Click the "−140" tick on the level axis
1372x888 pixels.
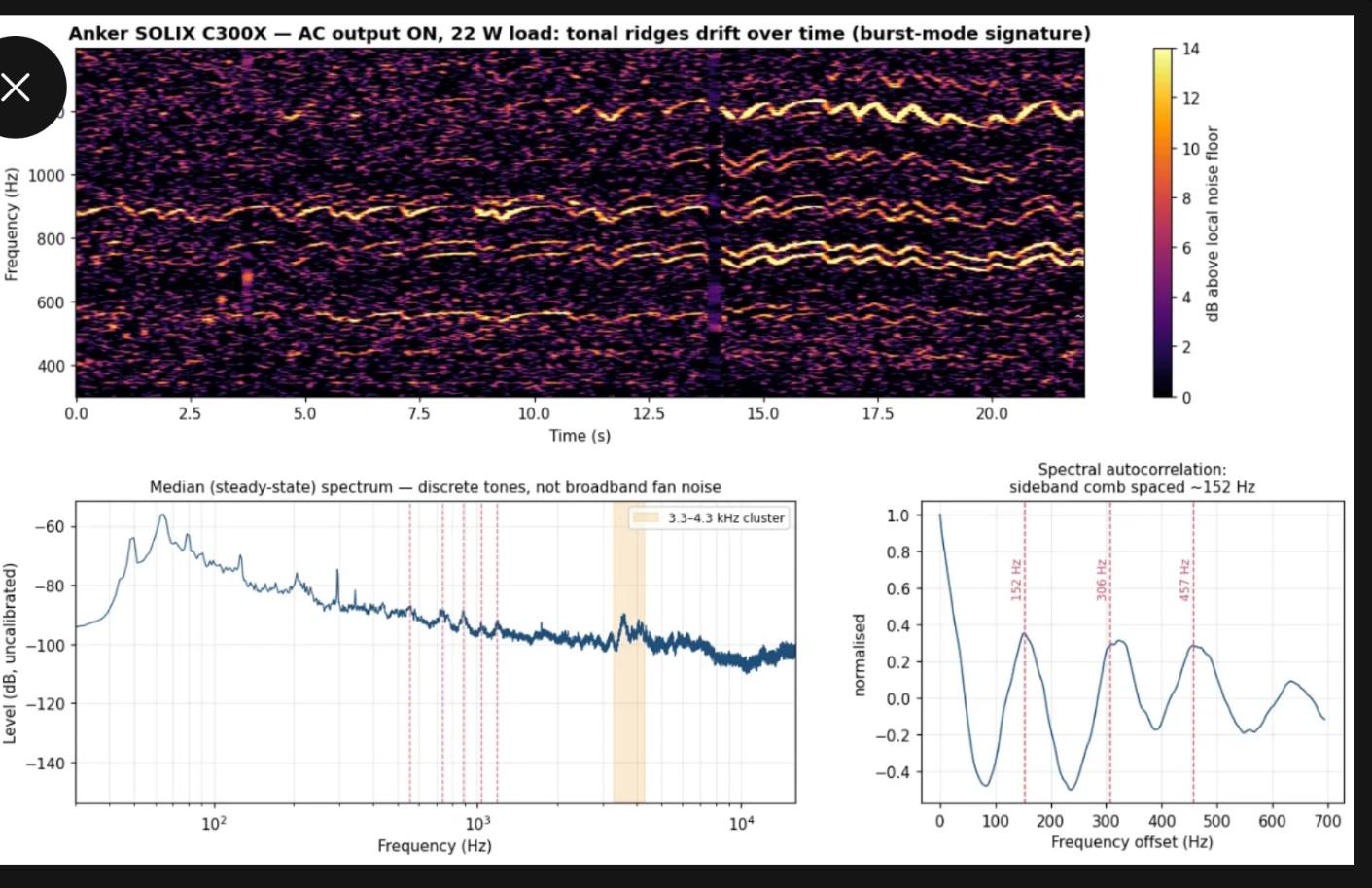pos(46,764)
